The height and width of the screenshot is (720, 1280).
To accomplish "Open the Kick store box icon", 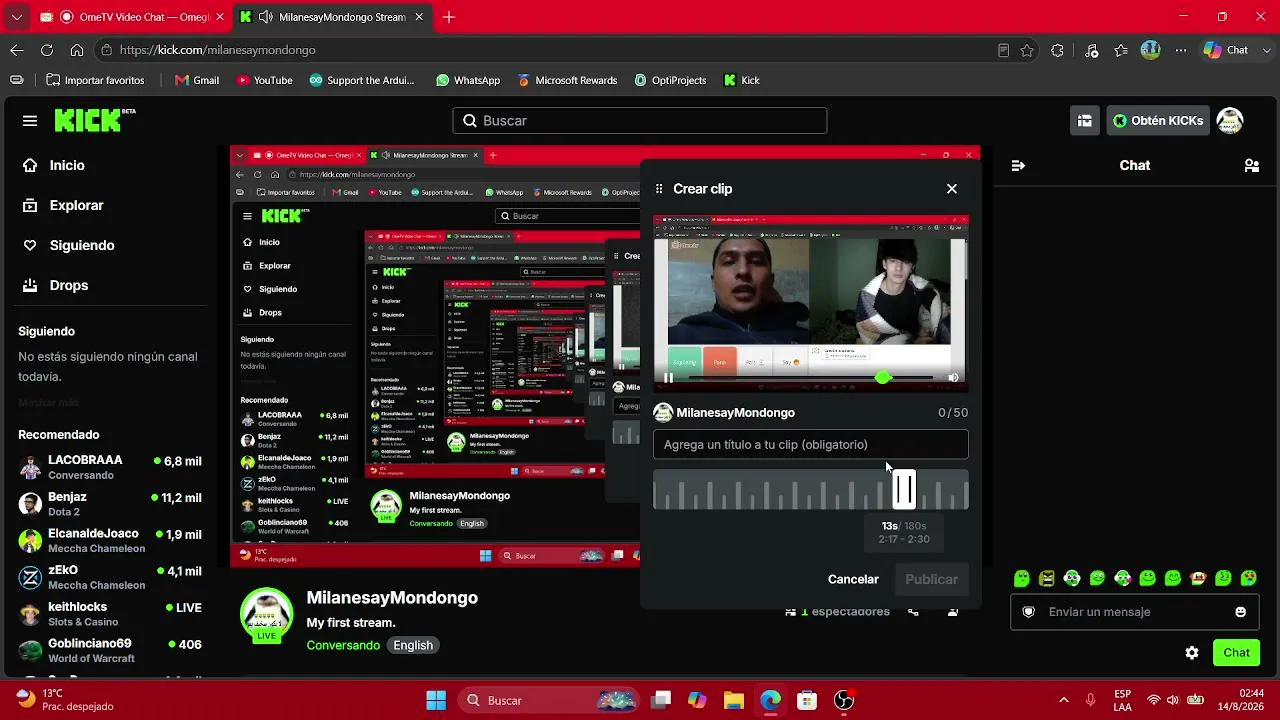I will pos(1084,121).
